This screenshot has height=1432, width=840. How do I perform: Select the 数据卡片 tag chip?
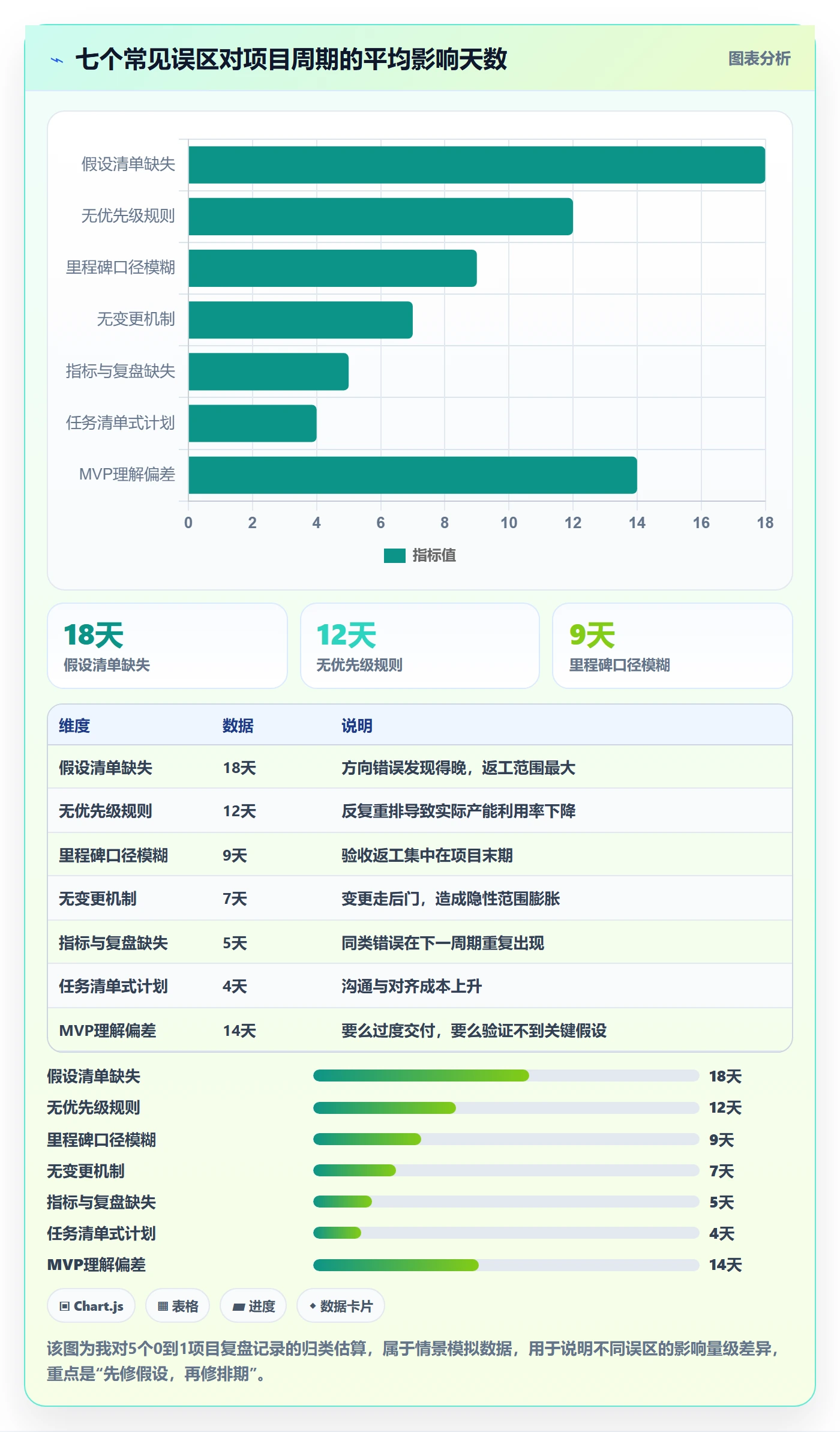tap(341, 1305)
